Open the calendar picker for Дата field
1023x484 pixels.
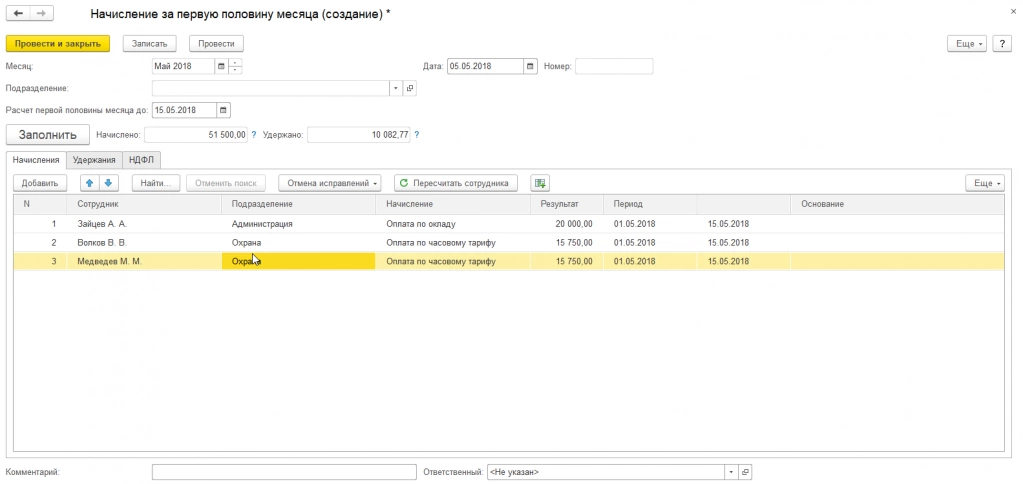click(530, 66)
